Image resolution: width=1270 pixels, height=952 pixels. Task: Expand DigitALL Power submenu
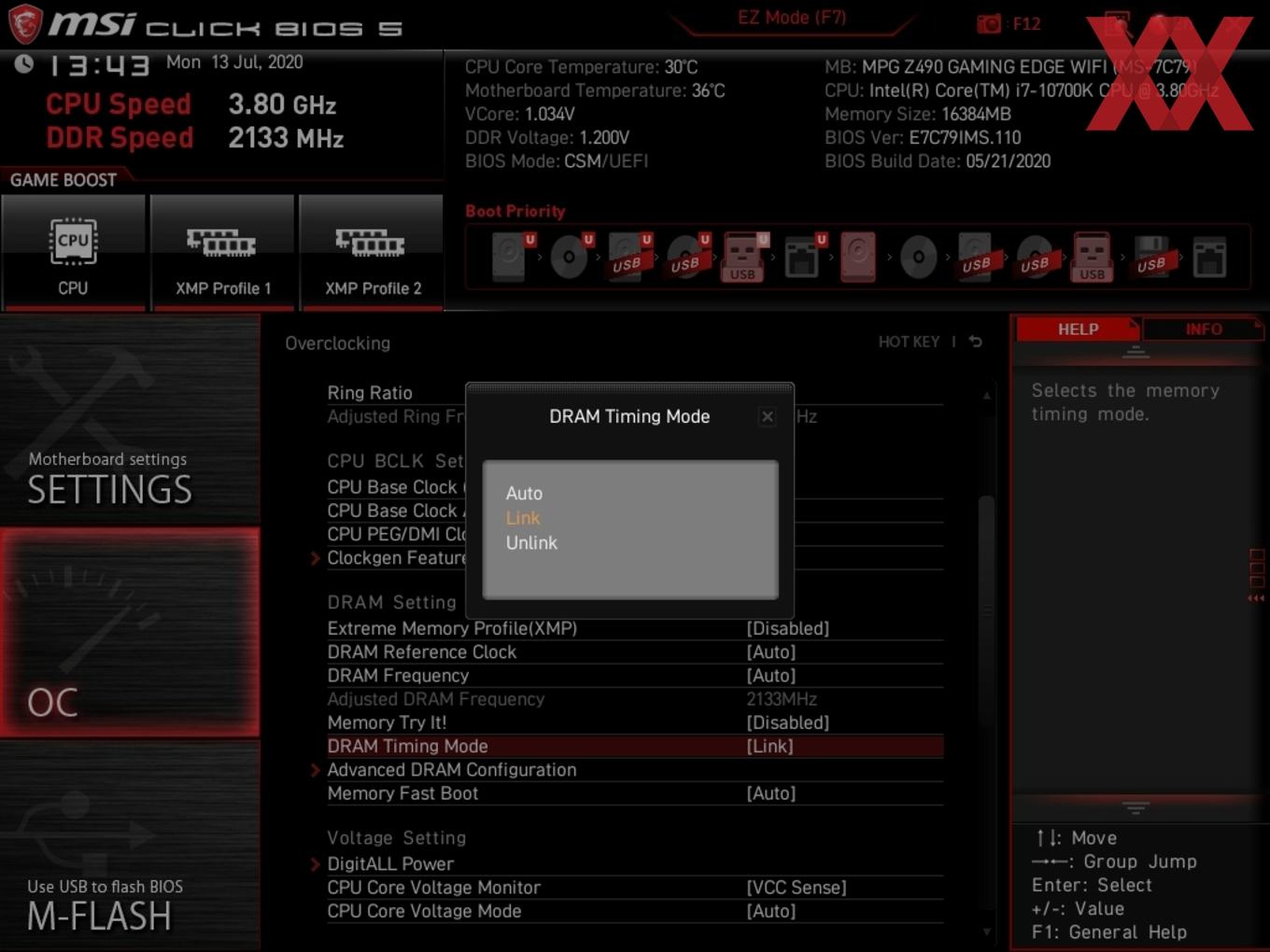click(x=316, y=864)
